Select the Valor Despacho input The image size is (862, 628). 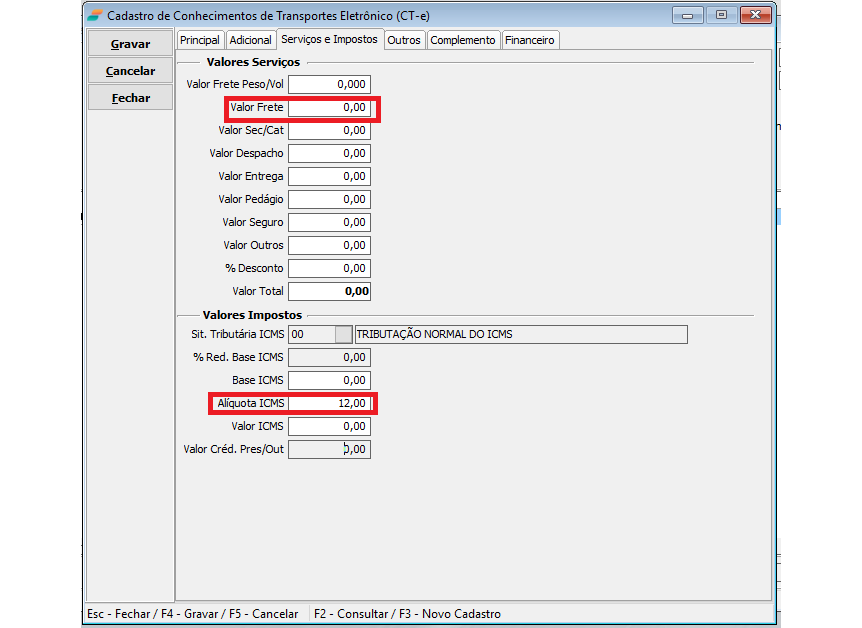329,153
